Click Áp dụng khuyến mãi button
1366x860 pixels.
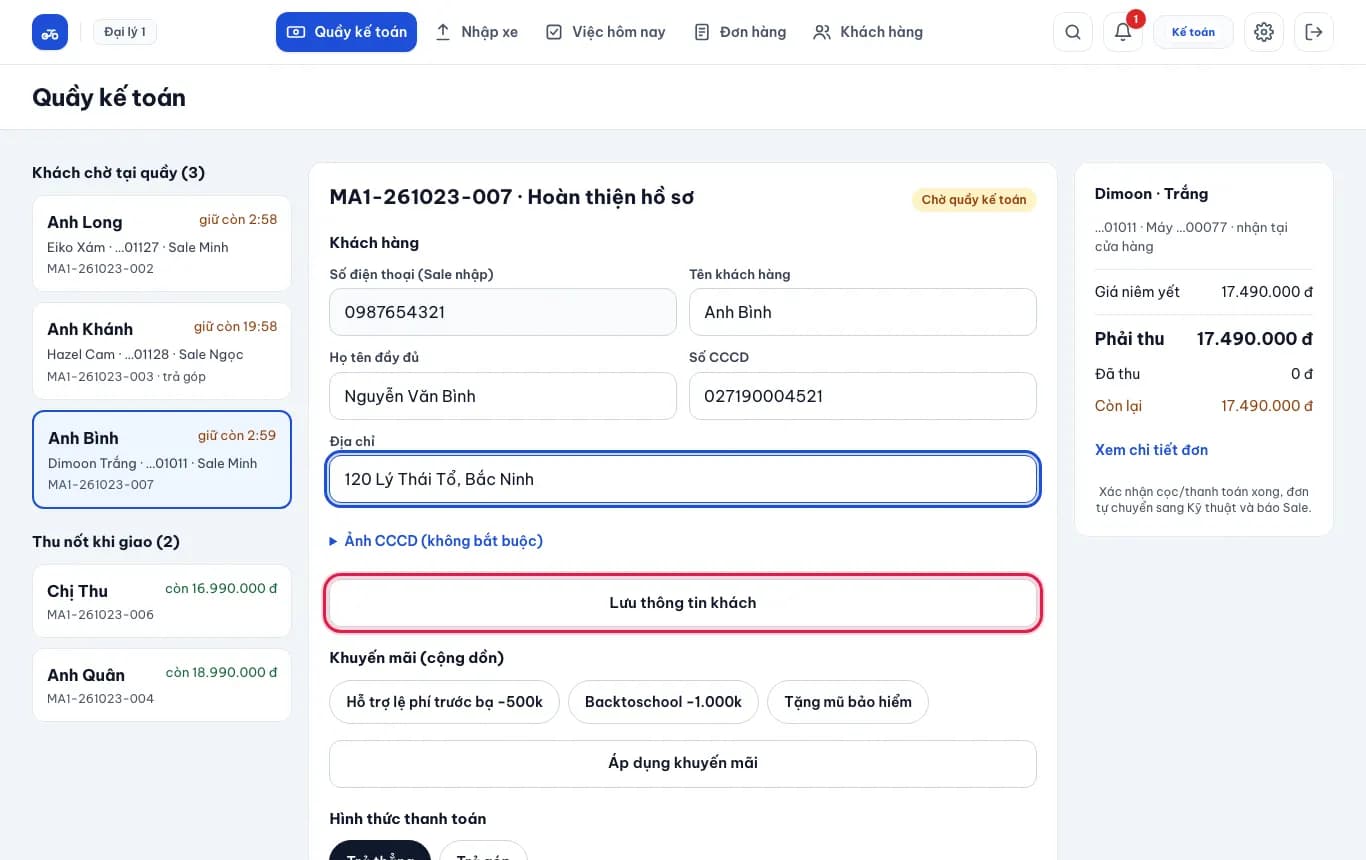(x=683, y=763)
